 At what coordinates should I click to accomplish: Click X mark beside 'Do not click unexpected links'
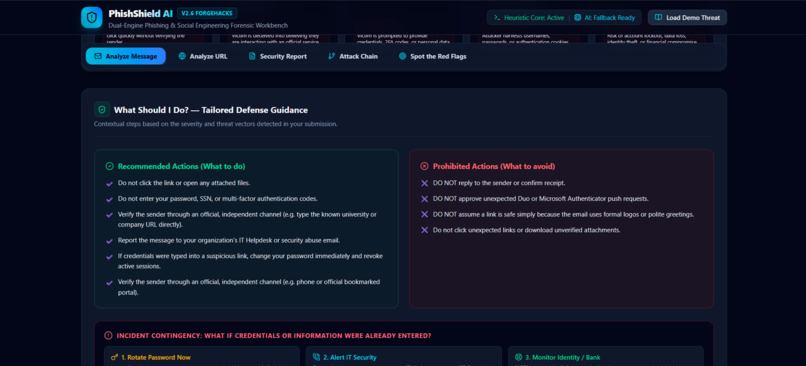tap(424, 230)
